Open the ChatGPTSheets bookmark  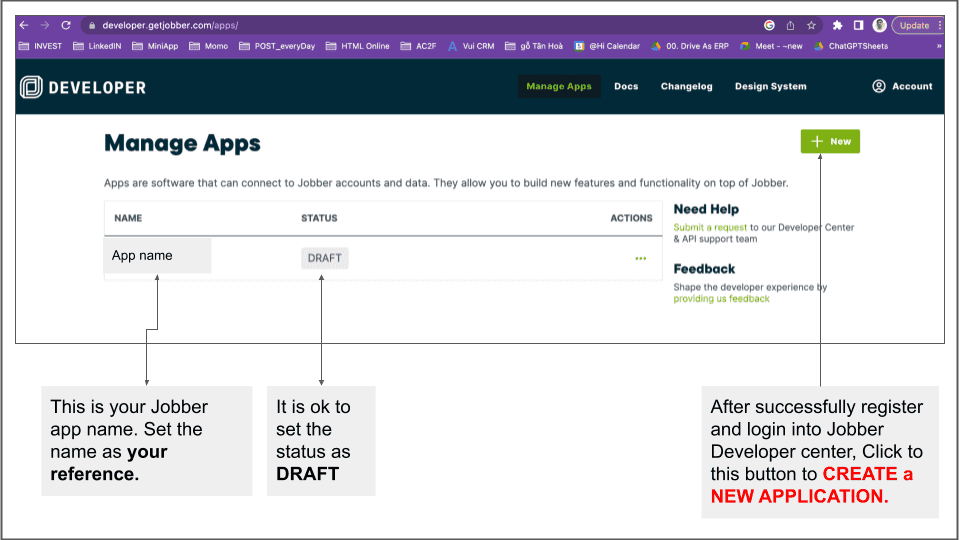pyautogui.click(x=850, y=46)
